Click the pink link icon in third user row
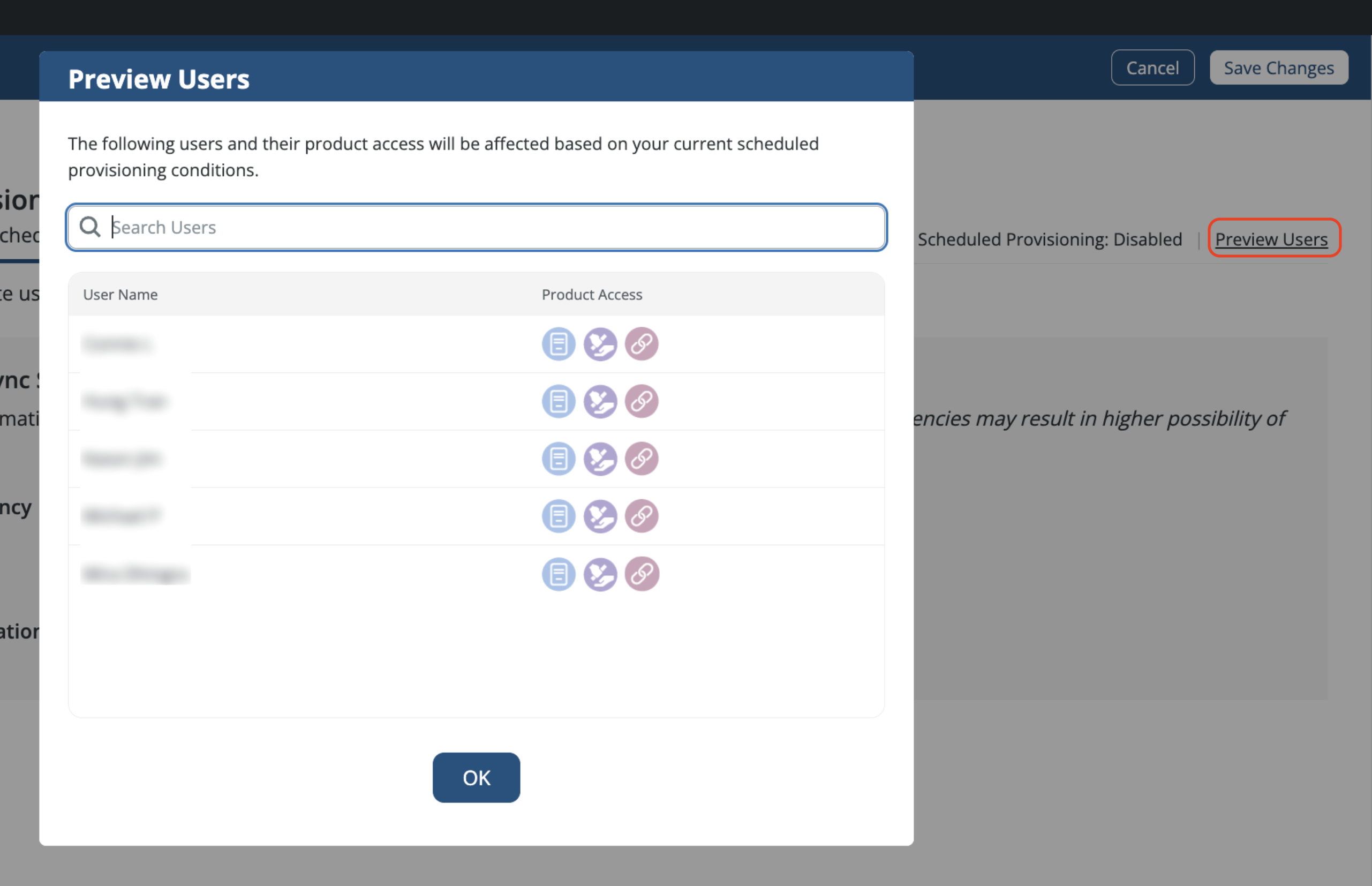The height and width of the screenshot is (886, 1372). pyautogui.click(x=641, y=459)
